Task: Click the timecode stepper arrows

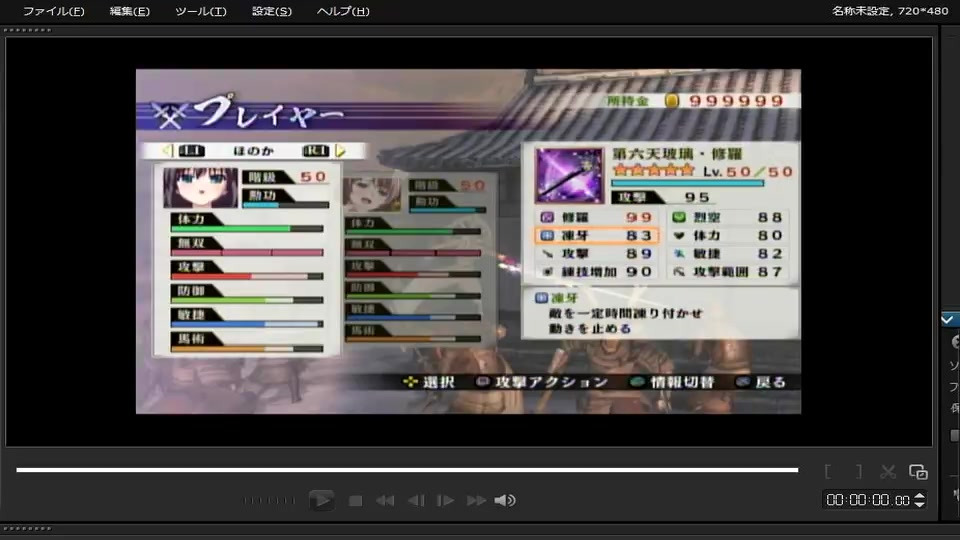Action: [919, 500]
